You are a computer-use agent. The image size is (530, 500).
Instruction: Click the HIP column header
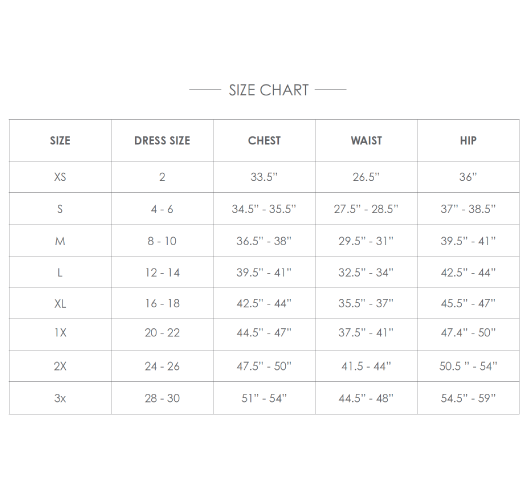pos(468,141)
